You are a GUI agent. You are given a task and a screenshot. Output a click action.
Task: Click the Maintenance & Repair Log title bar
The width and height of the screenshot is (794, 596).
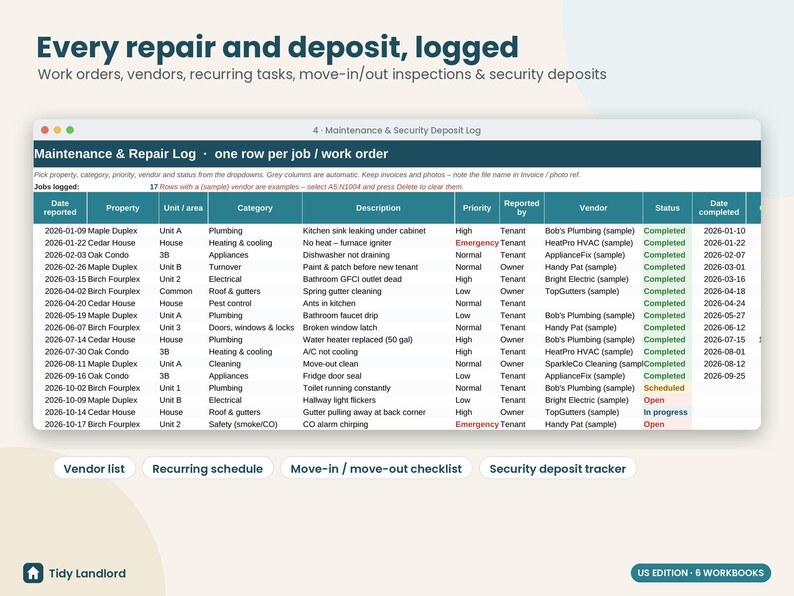click(x=397, y=154)
